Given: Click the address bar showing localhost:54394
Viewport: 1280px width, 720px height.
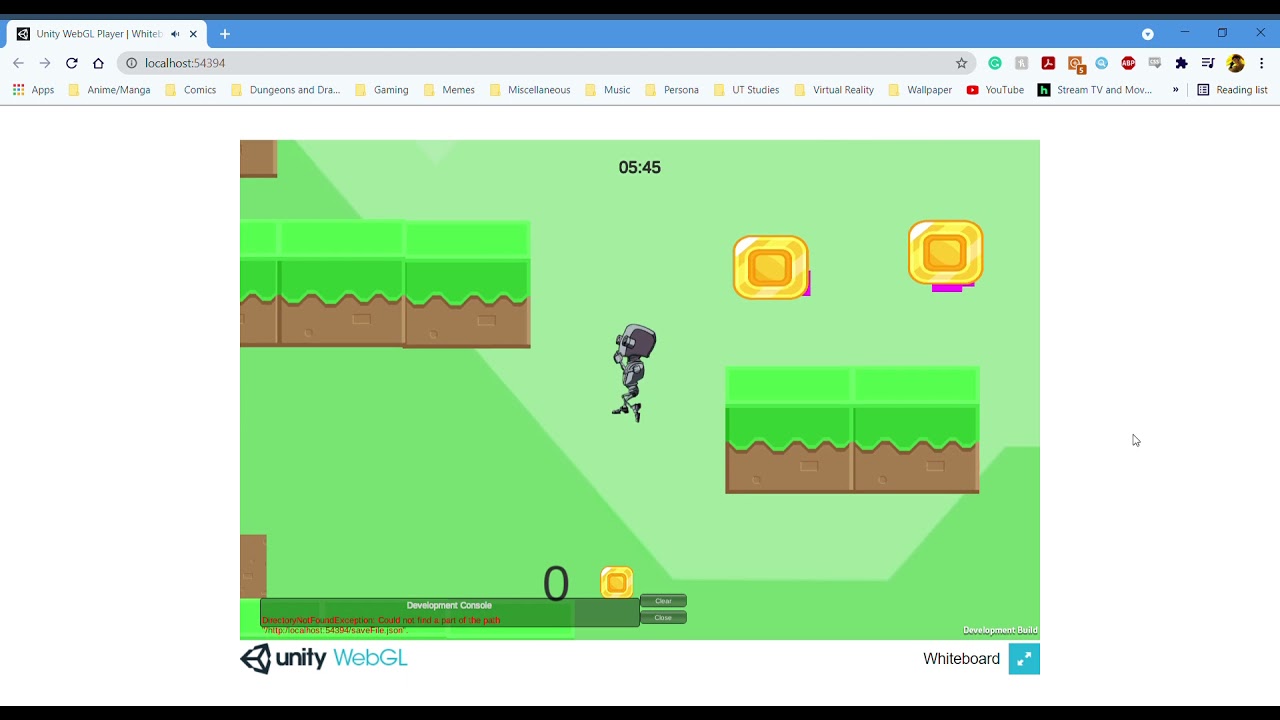Looking at the screenshot, I should pyautogui.click(x=548, y=63).
